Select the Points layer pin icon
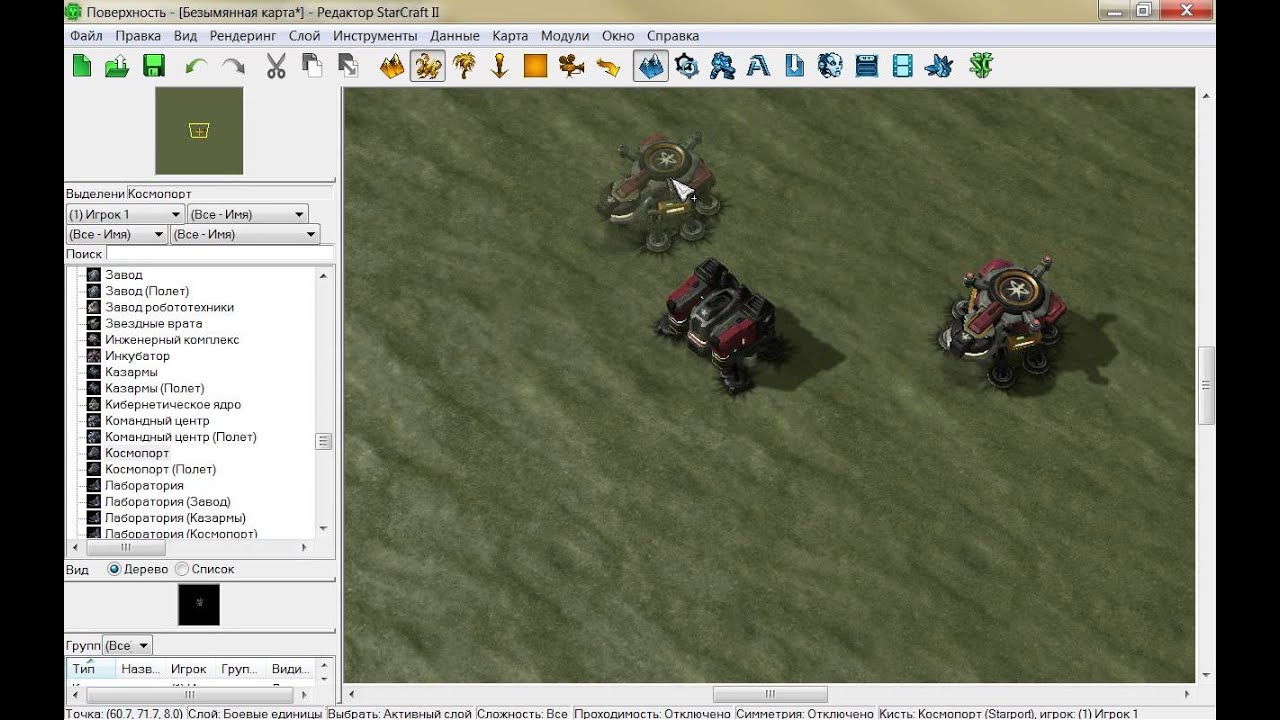 [500, 67]
